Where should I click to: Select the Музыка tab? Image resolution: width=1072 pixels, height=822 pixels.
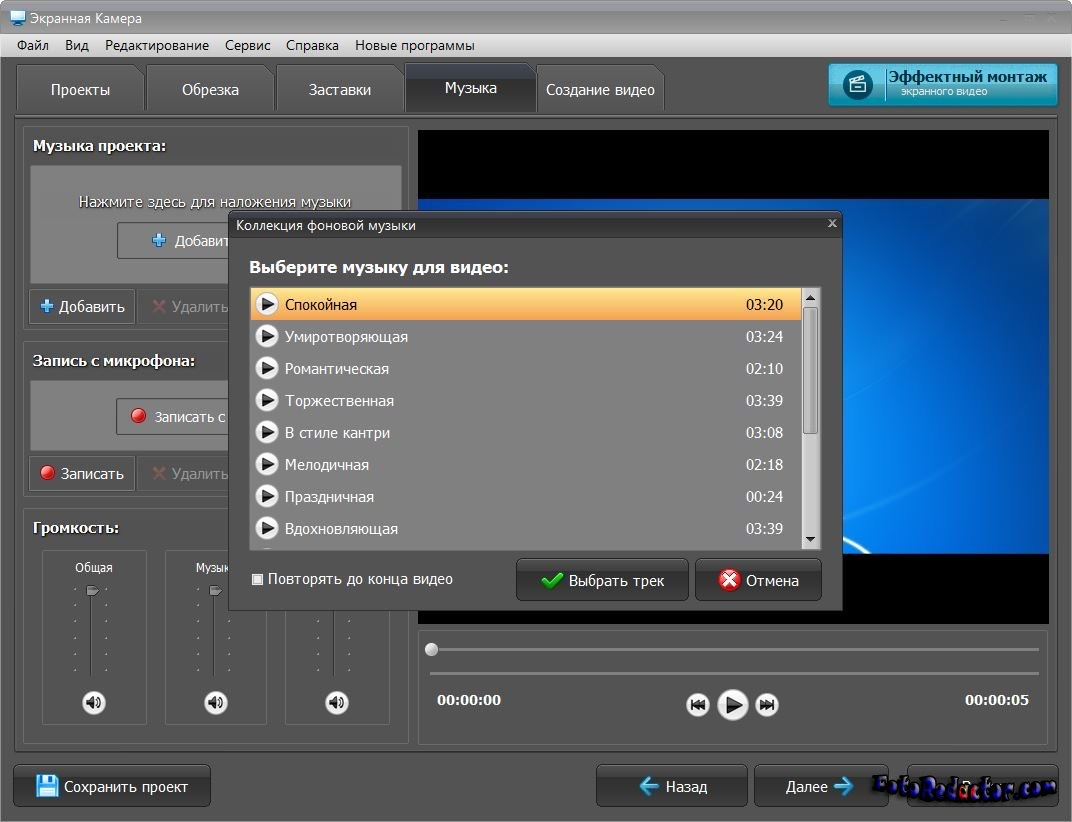pyautogui.click(x=470, y=88)
